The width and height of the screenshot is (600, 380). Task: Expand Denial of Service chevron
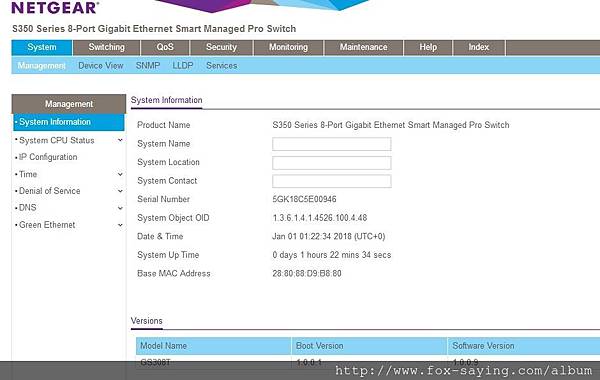120,191
